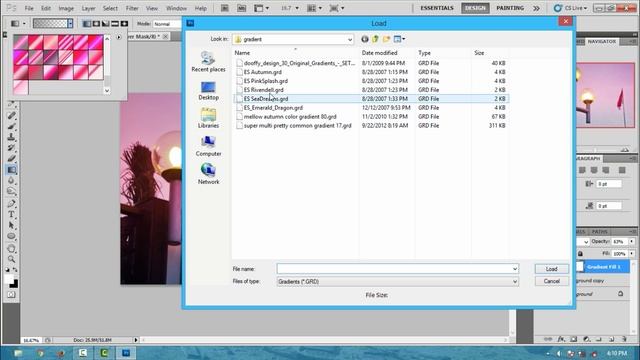Open the Filter menu
640x360 pixels.
(x=131, y=8)
